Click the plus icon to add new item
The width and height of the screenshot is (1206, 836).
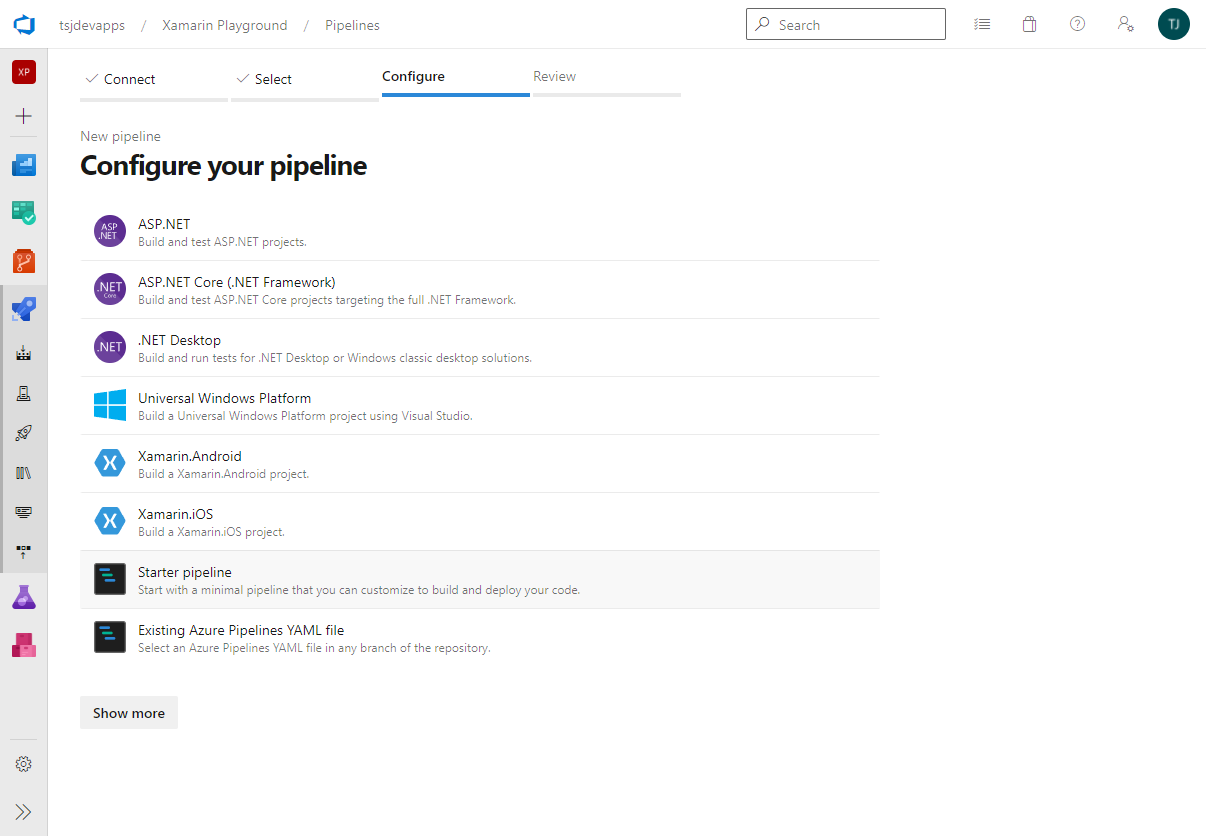pos(24,116)
